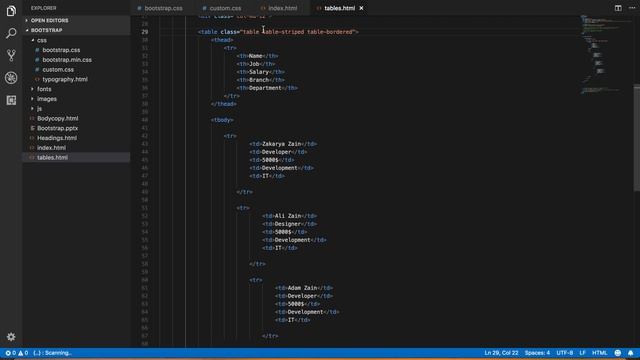Click the Adam Zain cell text
Screen dimensions: 640x360
click(302, 288)
